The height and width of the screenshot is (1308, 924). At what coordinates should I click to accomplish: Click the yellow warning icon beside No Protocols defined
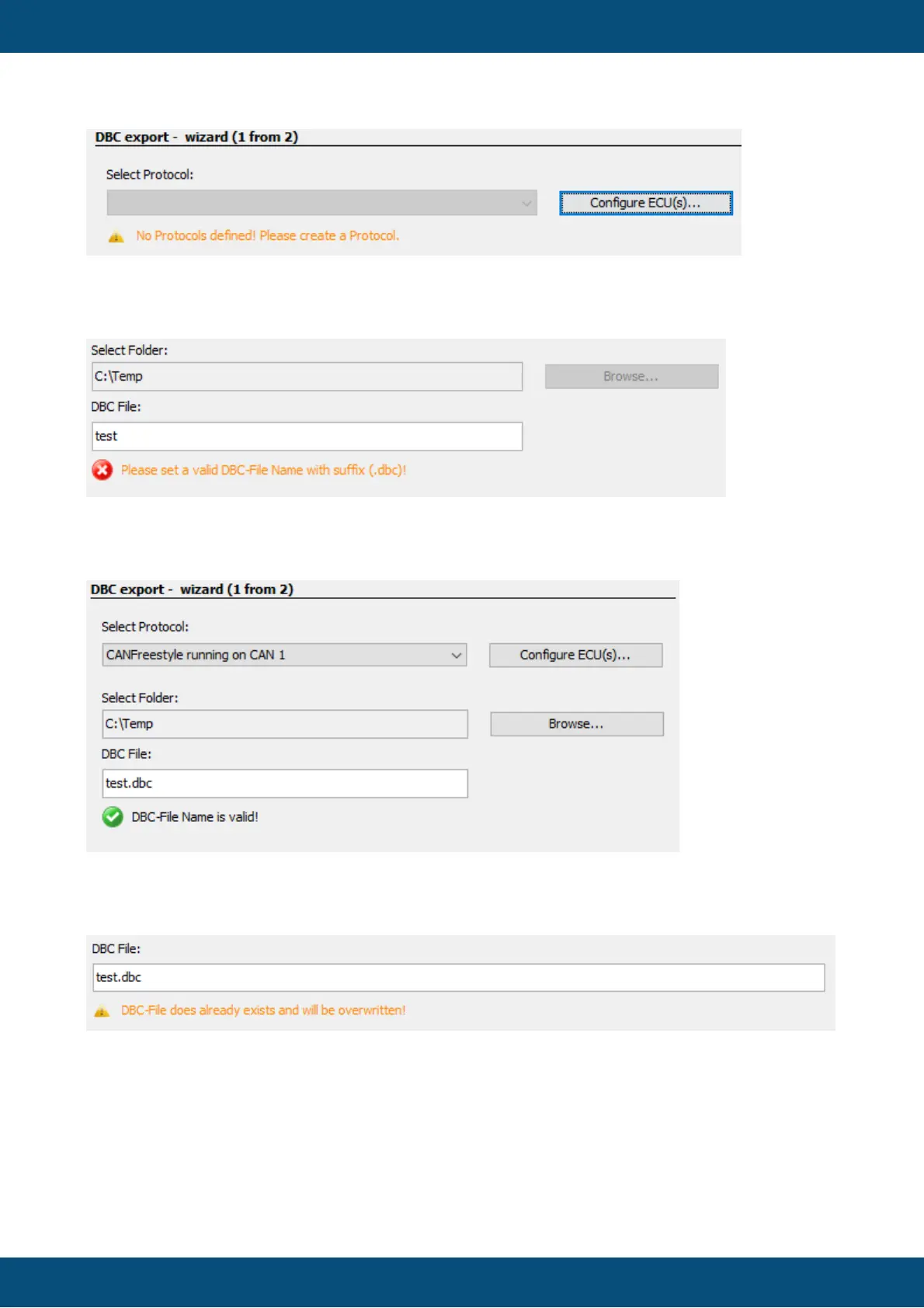click(116, 237)
